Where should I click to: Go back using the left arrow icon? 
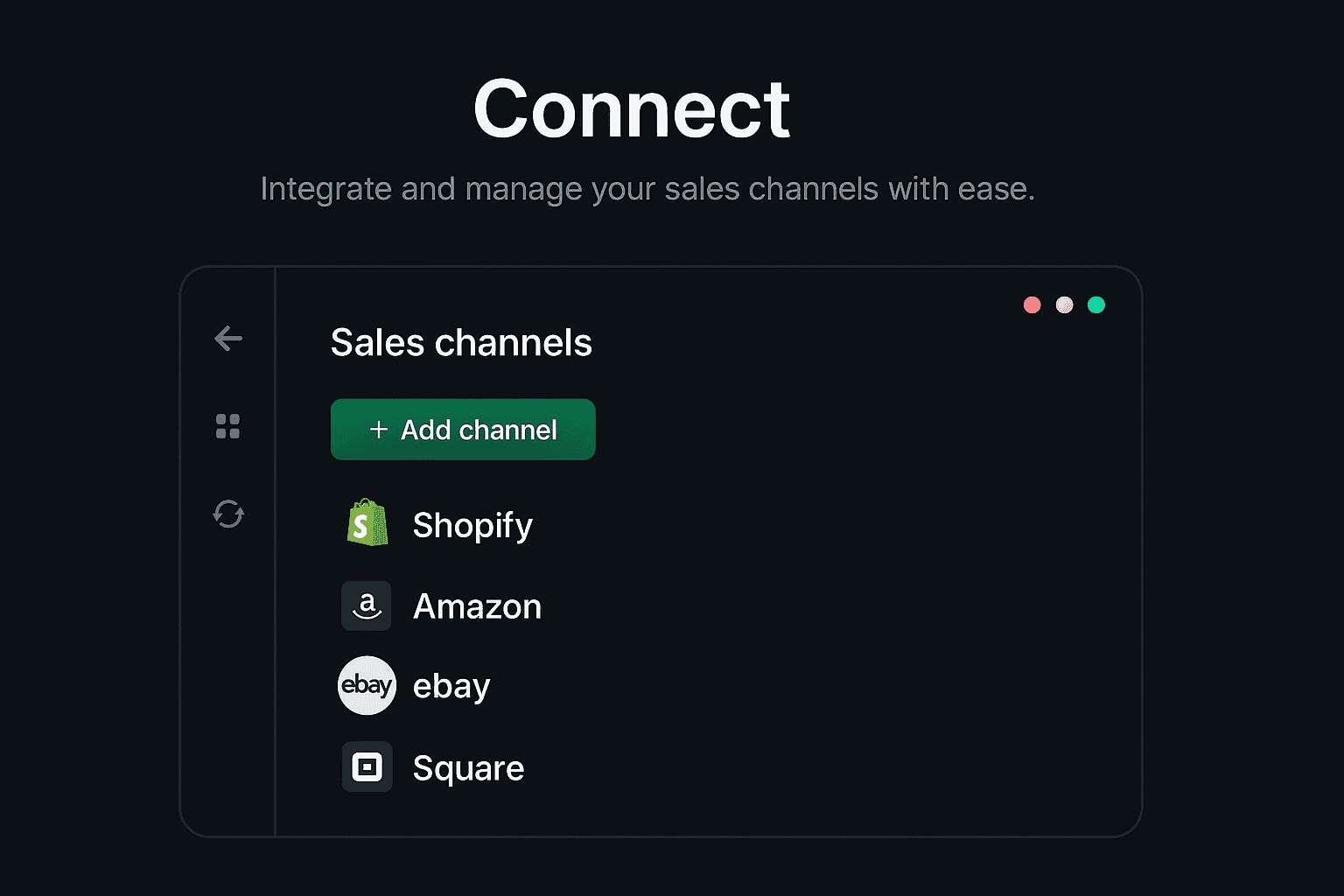228,339
